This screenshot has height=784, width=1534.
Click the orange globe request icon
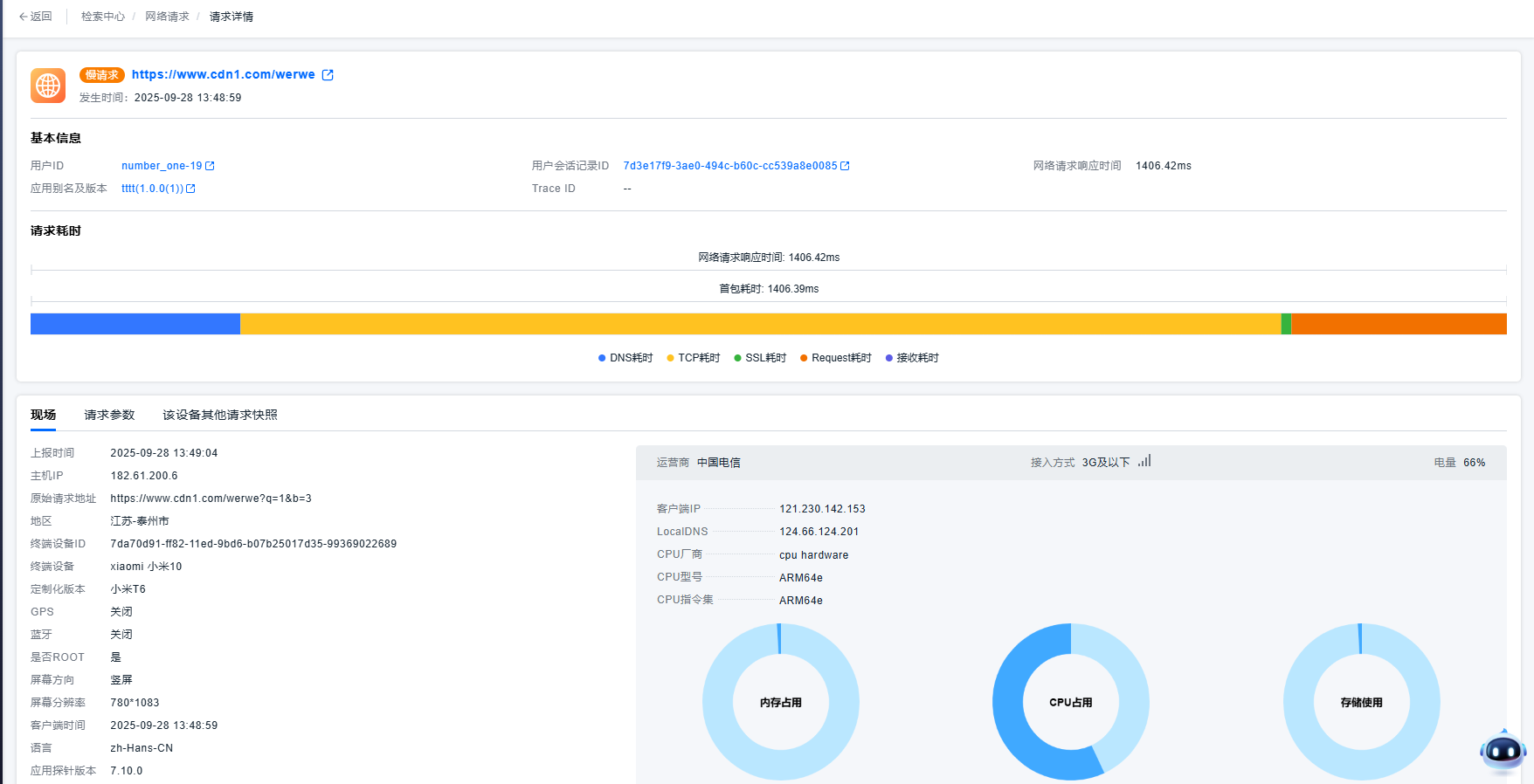48,86
